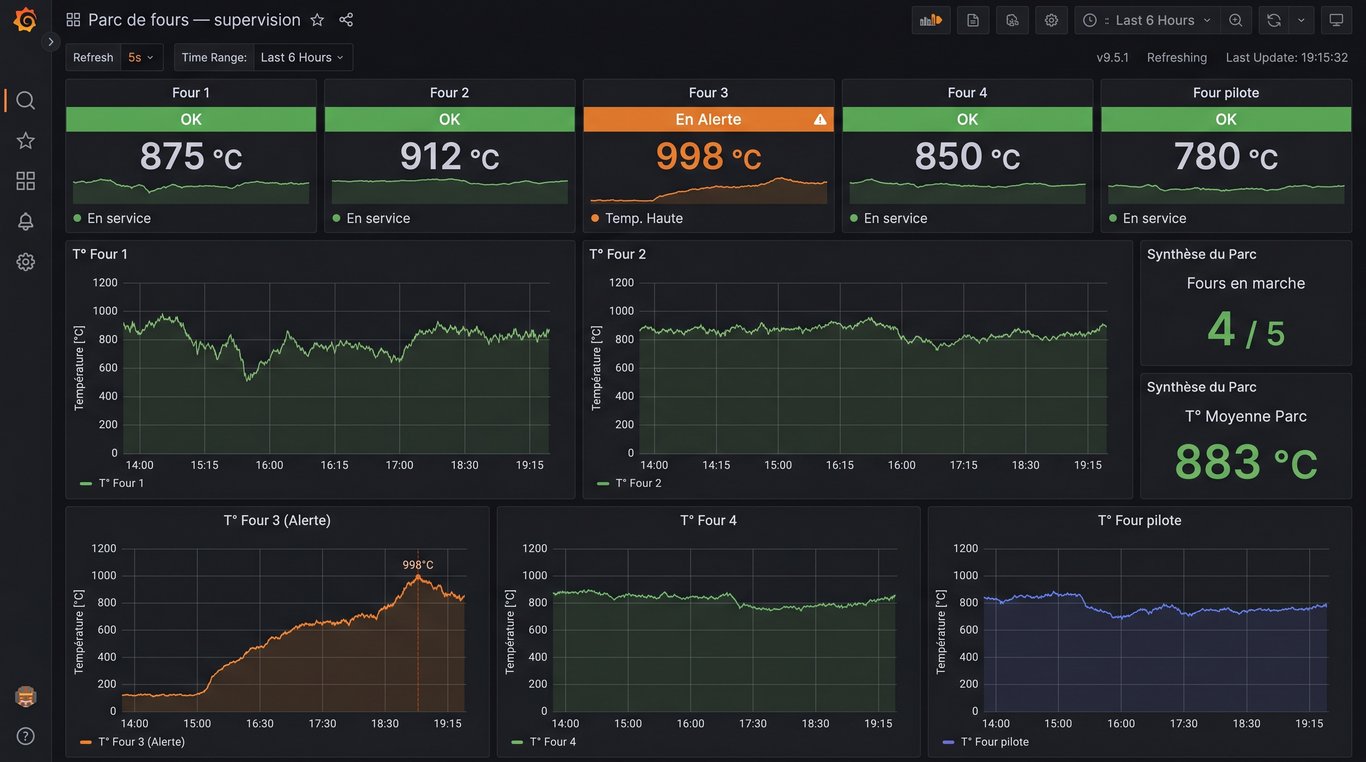Click the Temp. Haute status label
This screenshot has height=762, width=1366.
pyautogui.click(x=644, y=218)
